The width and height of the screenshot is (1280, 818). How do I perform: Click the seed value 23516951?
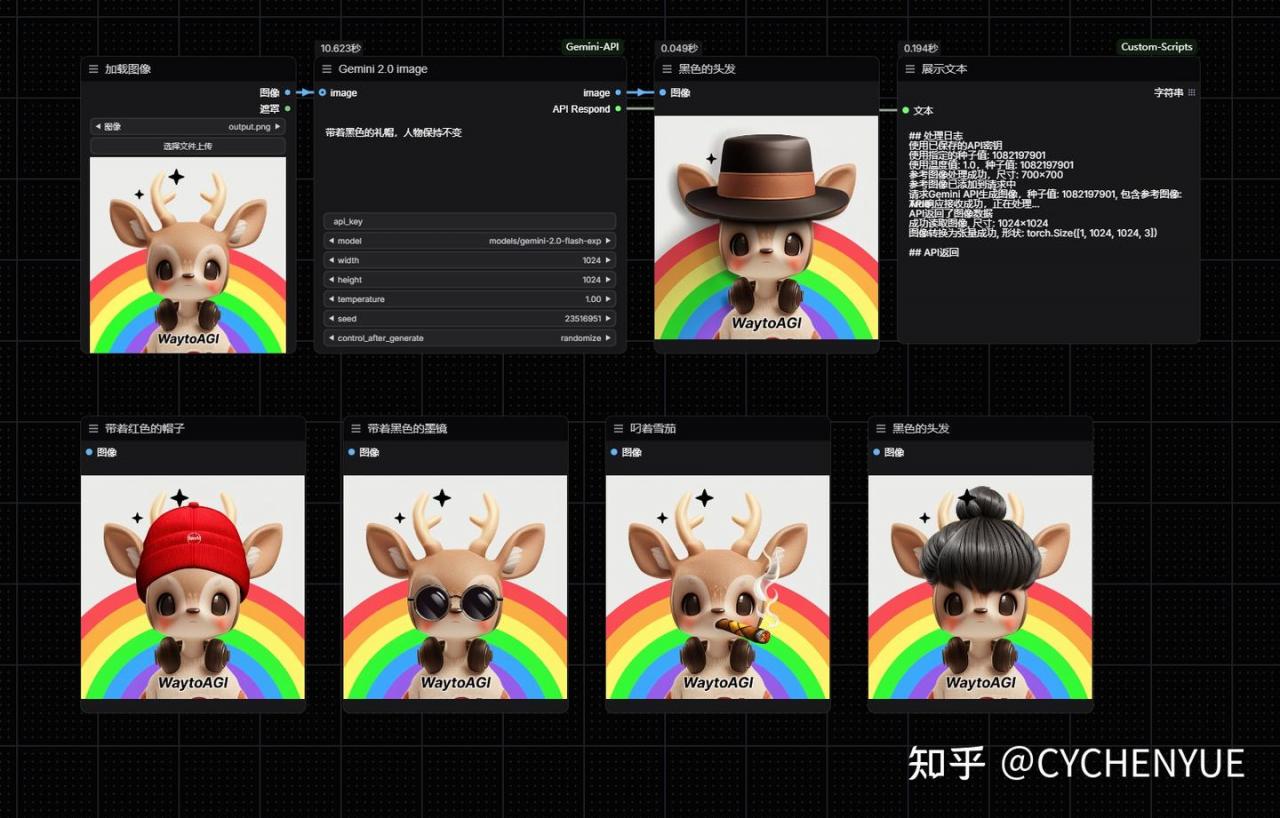(x=583, y=318)
